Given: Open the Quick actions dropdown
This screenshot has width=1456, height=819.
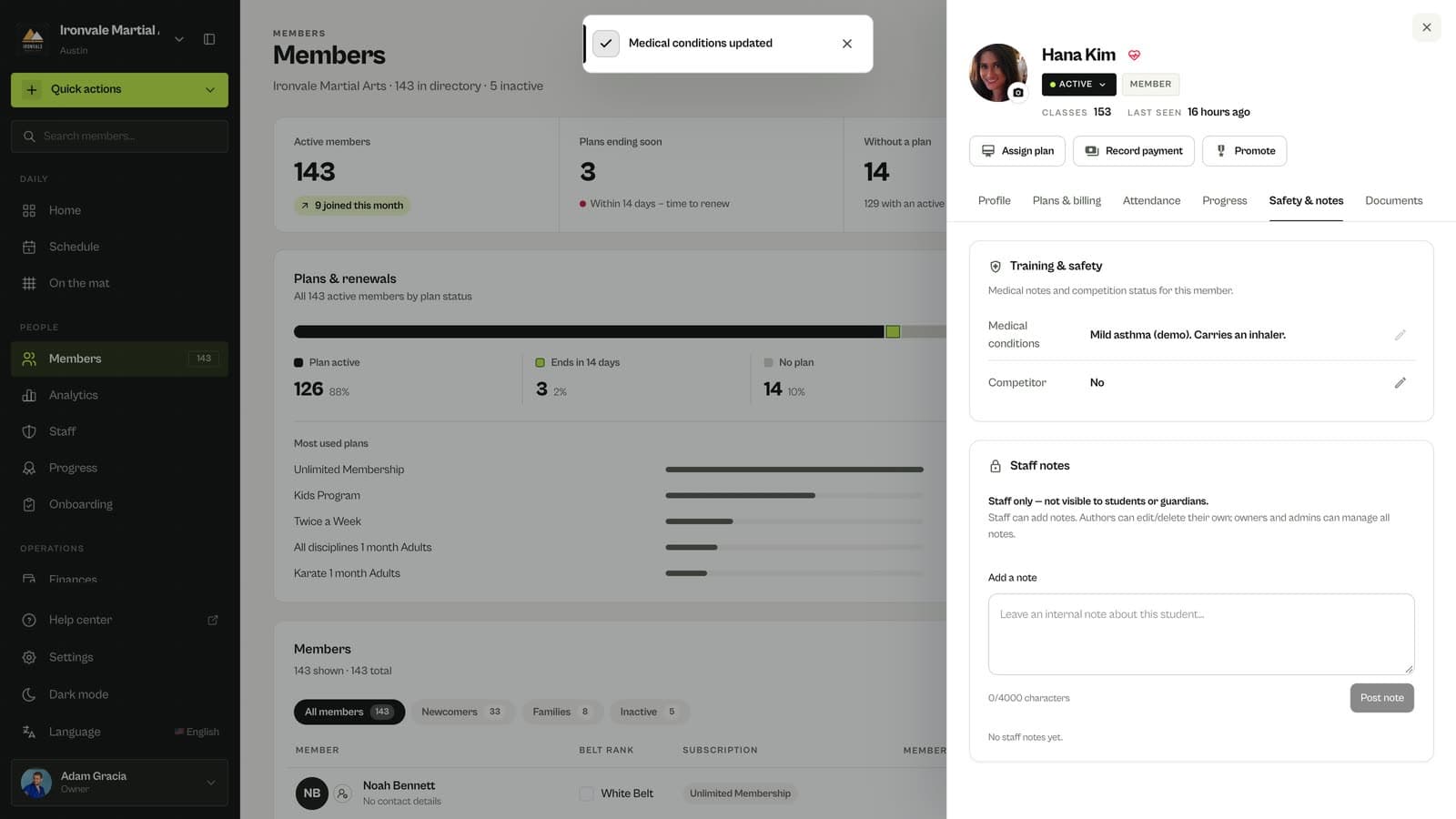Looking at the screenshot, I should [119, 89].
